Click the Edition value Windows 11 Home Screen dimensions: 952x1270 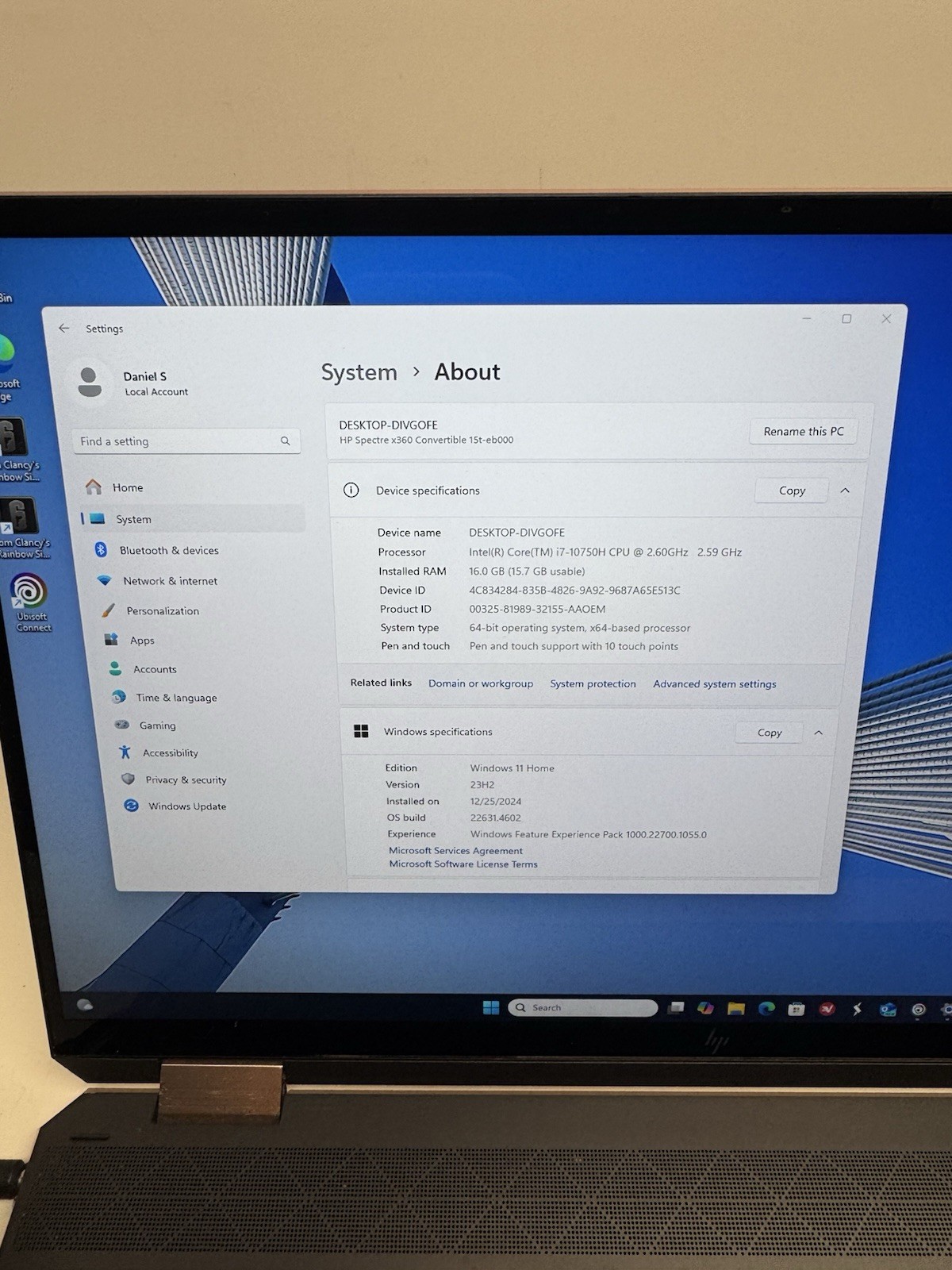coord(512,768)
